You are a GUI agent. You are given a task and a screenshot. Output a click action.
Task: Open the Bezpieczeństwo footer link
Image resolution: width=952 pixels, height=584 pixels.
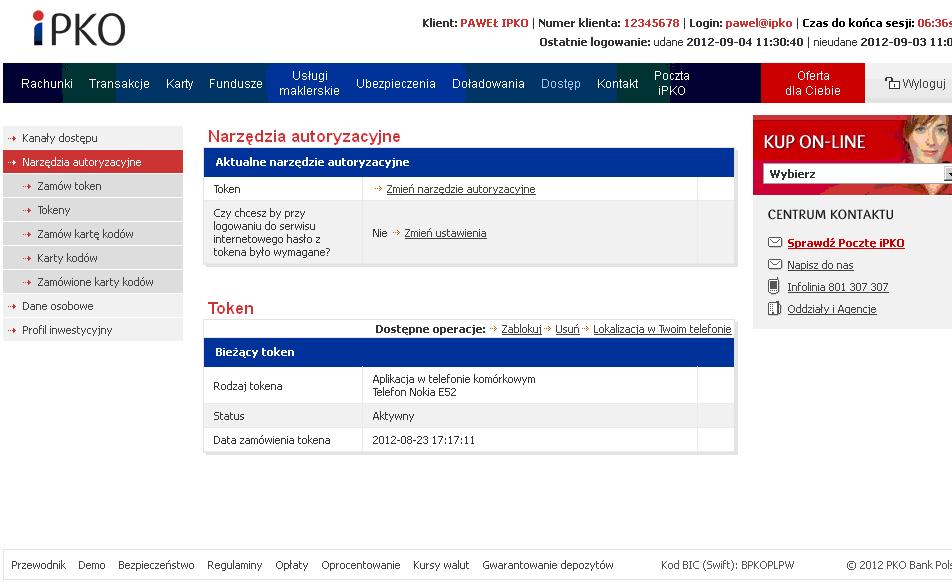(x=156, y=565)
